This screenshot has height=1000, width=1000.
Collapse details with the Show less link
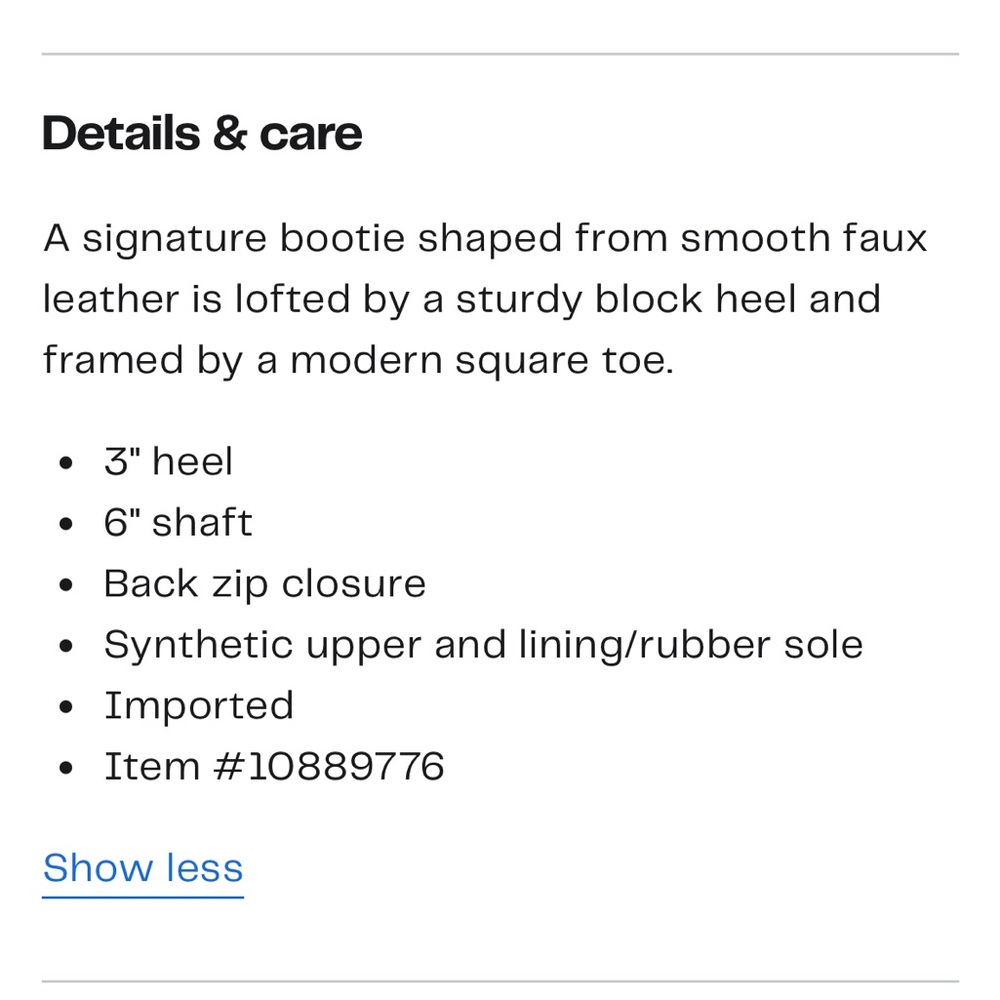pos(143,868)
